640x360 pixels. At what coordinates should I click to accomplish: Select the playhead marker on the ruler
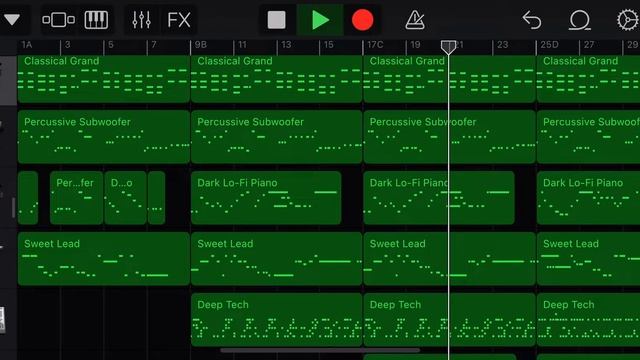(448, 47)
